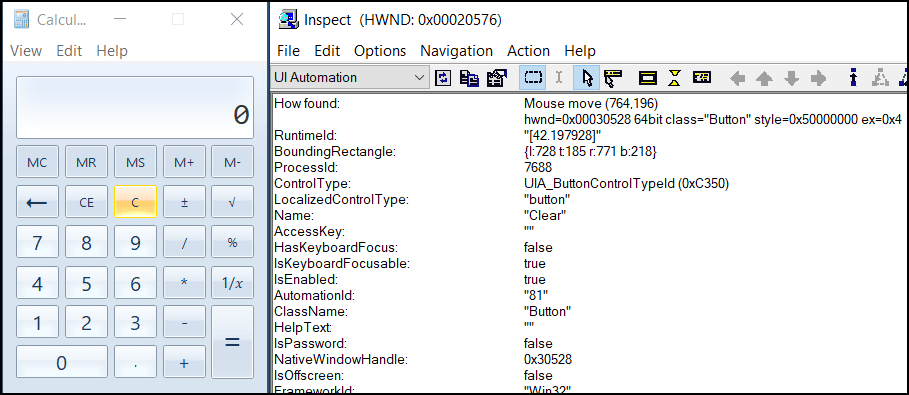This screenshot has width=909, height=395.
Task: Click the yellow rectangle frame icon in toolbar
Action: point(648,78)
